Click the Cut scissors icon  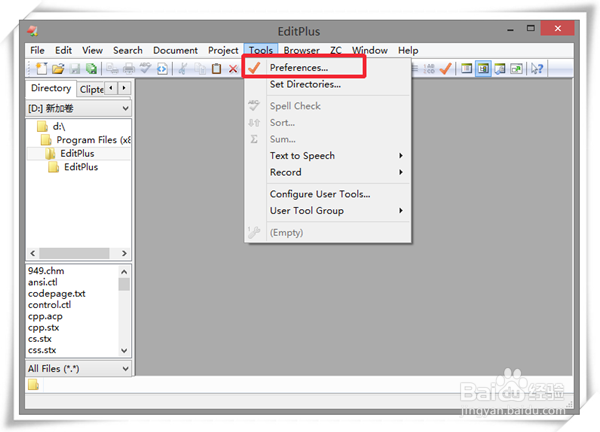click(x=183, y=69)
